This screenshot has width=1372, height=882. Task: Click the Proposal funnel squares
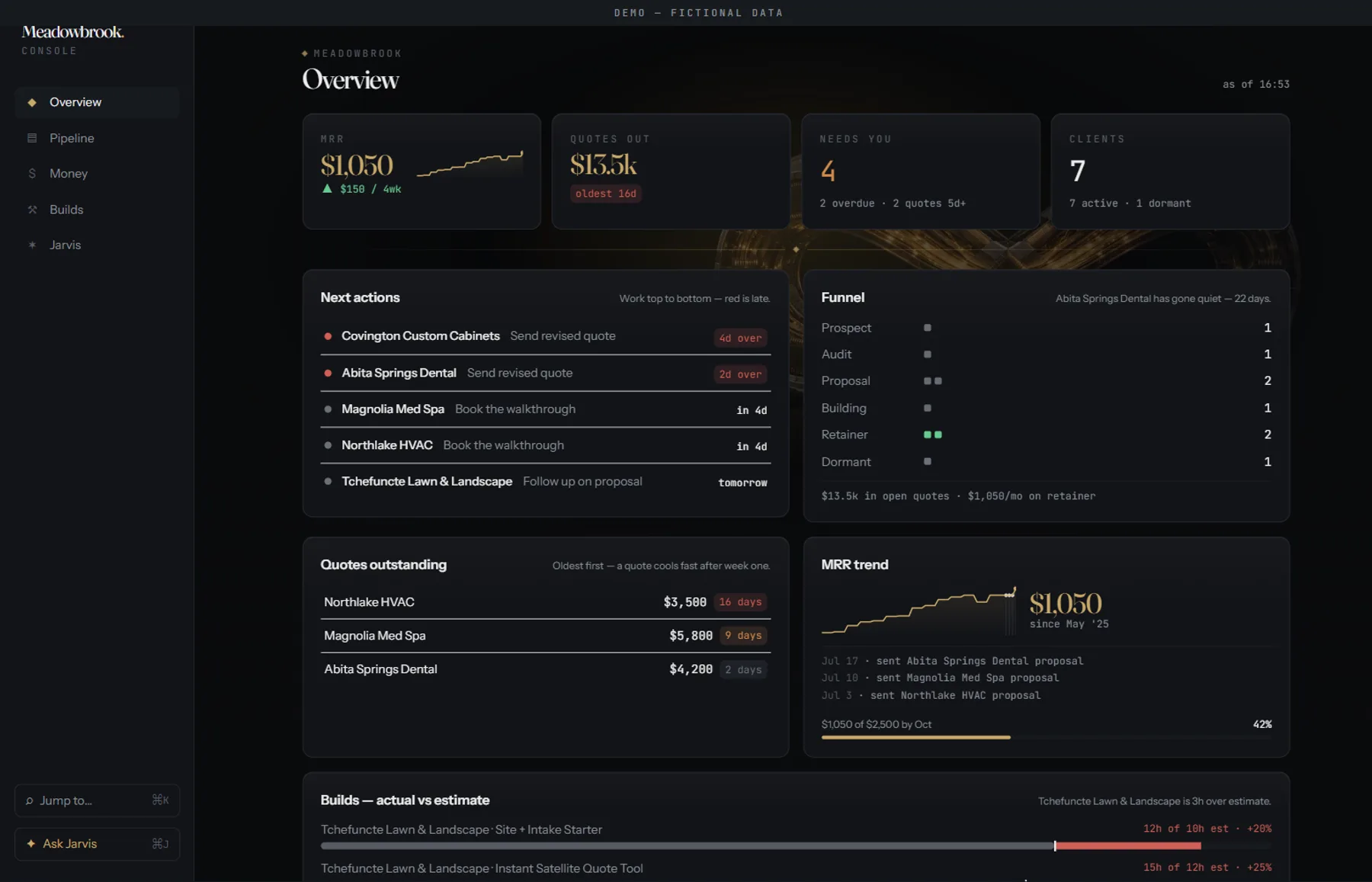point(933,381)
